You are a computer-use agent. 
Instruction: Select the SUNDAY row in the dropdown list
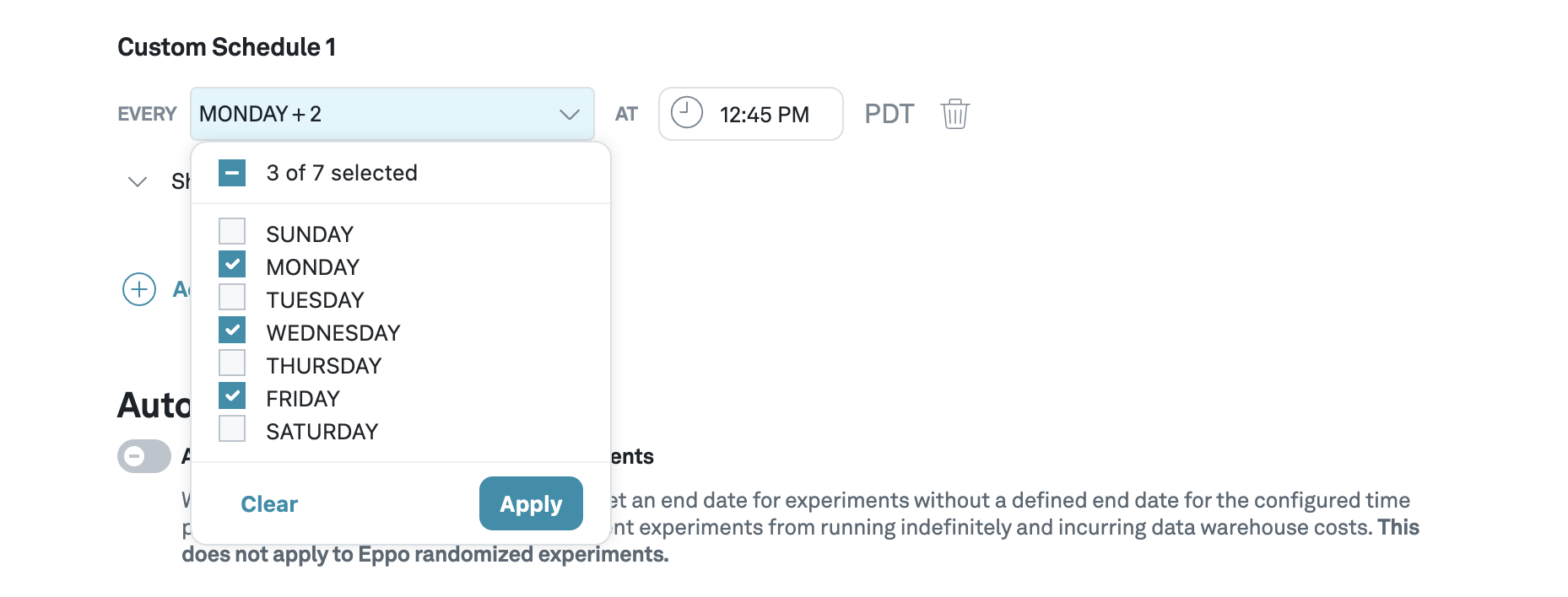coord(309,233)
